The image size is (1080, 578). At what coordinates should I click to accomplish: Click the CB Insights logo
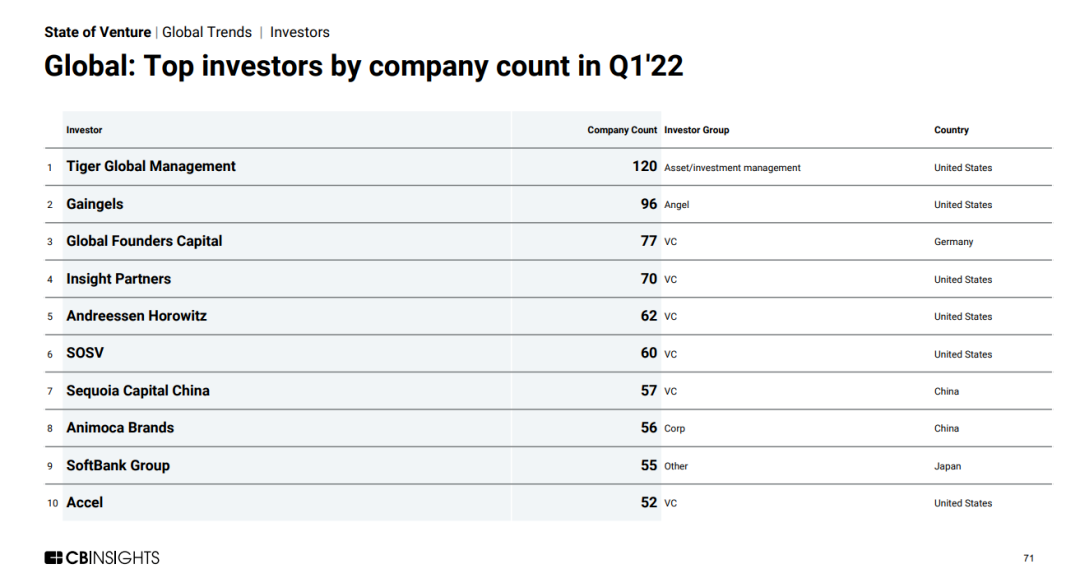[x=102, y=557]
